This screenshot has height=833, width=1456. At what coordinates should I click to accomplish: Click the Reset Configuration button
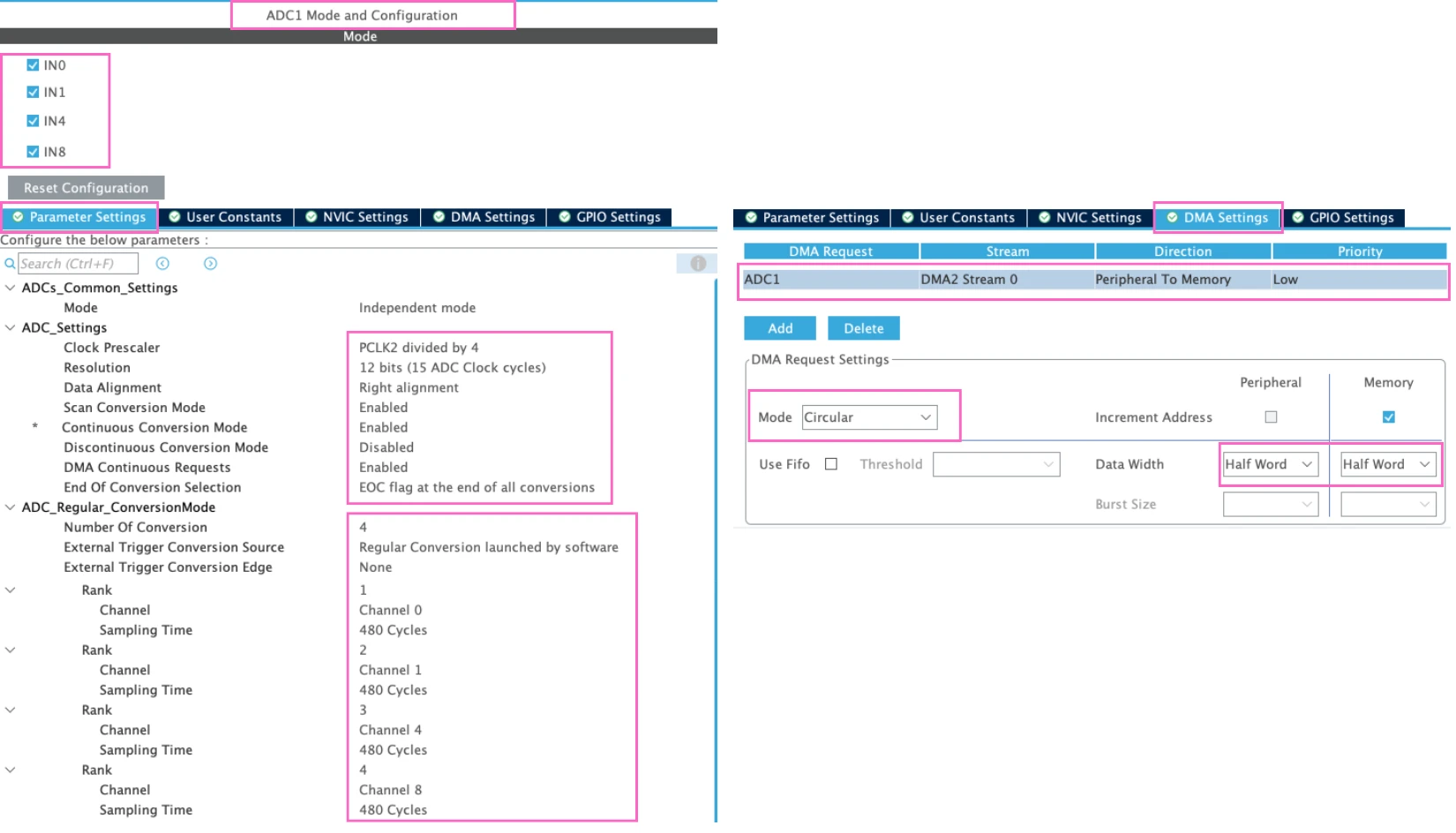tap(86, 187)
